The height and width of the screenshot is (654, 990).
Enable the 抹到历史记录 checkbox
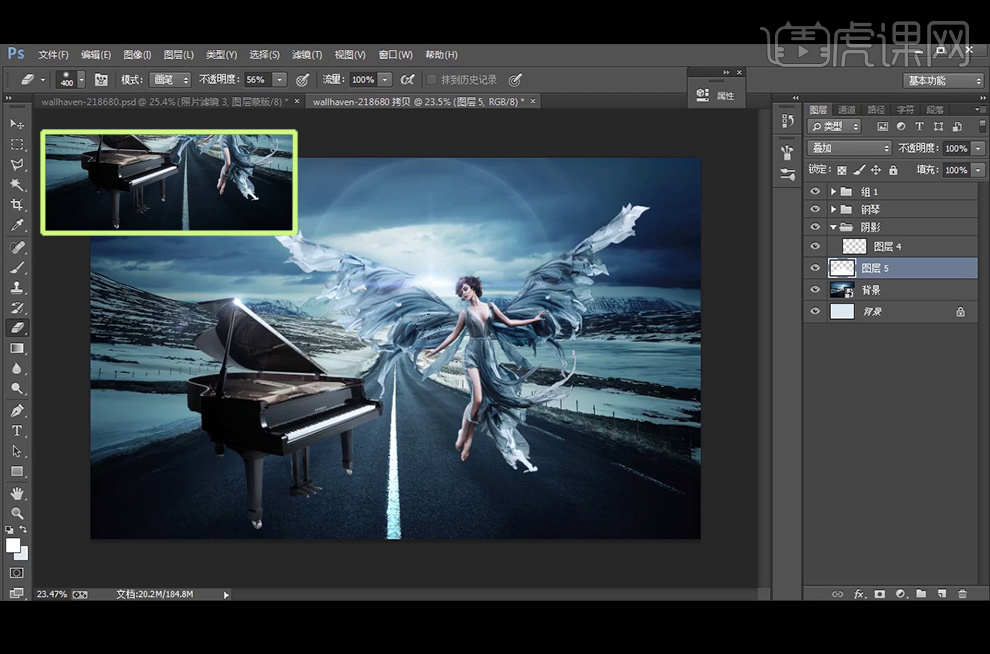[432, 80]
